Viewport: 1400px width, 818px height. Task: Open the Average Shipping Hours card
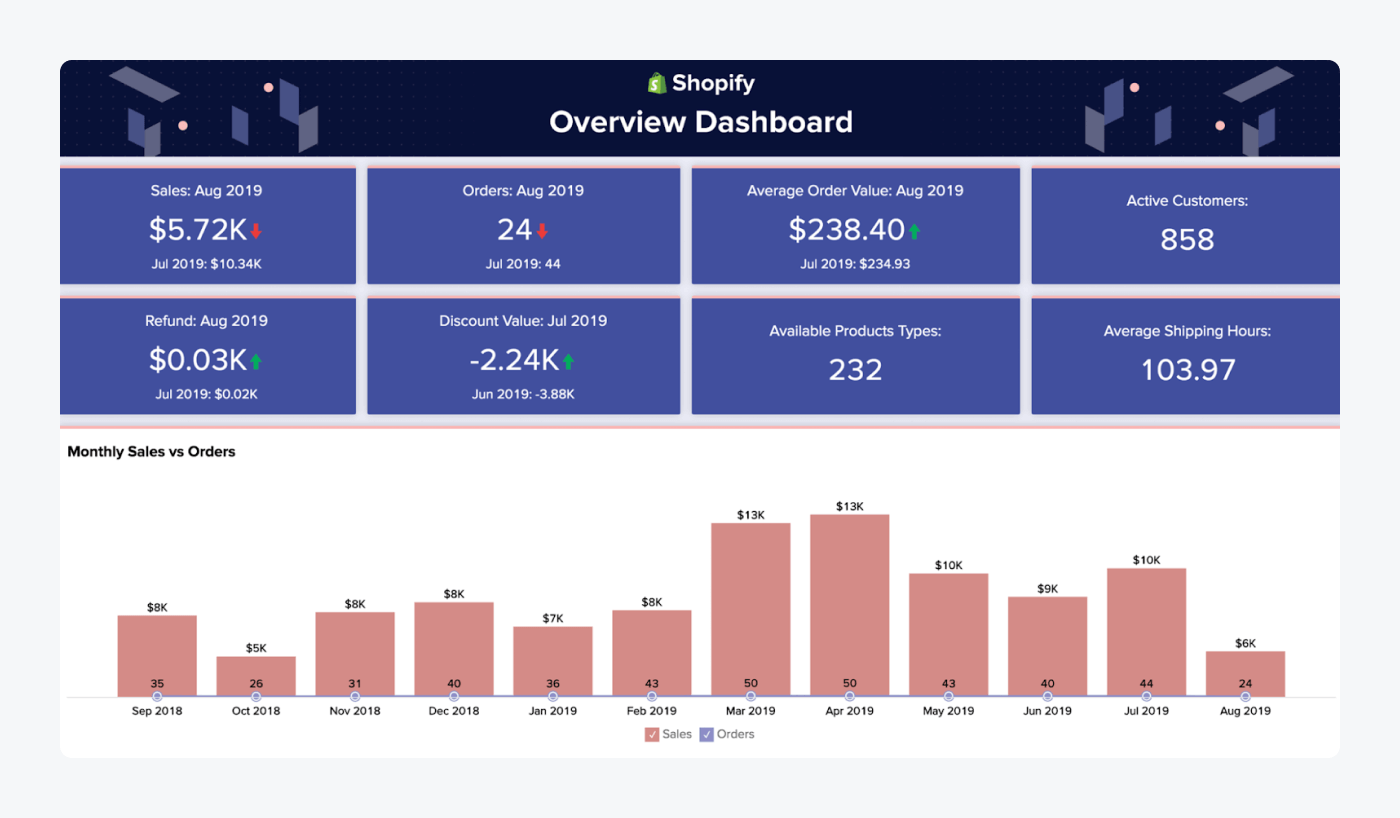[1186, 355]
